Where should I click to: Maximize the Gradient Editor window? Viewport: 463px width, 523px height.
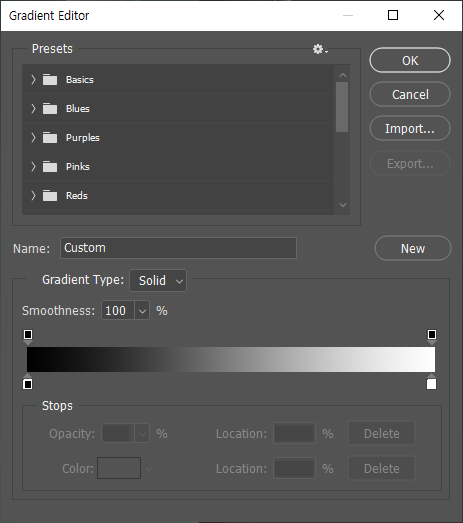393,15
